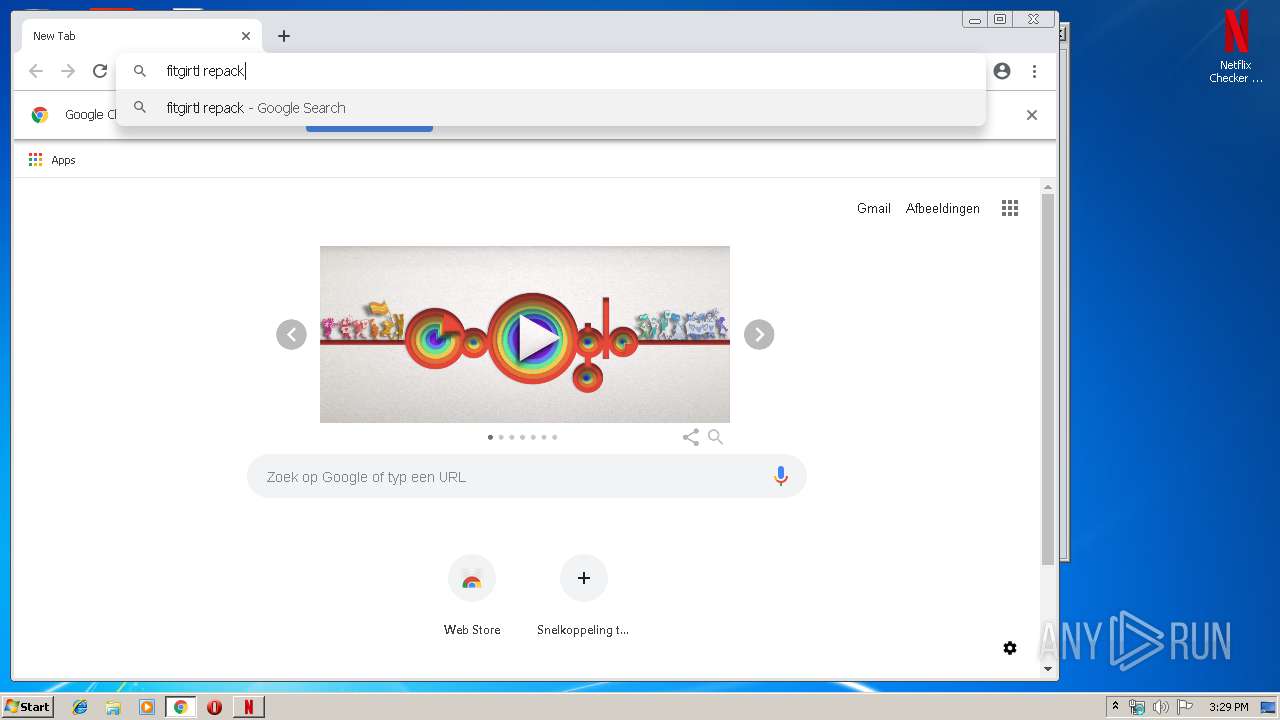Open the Gmail link
1280x720 pixels.
pos(874,208)
